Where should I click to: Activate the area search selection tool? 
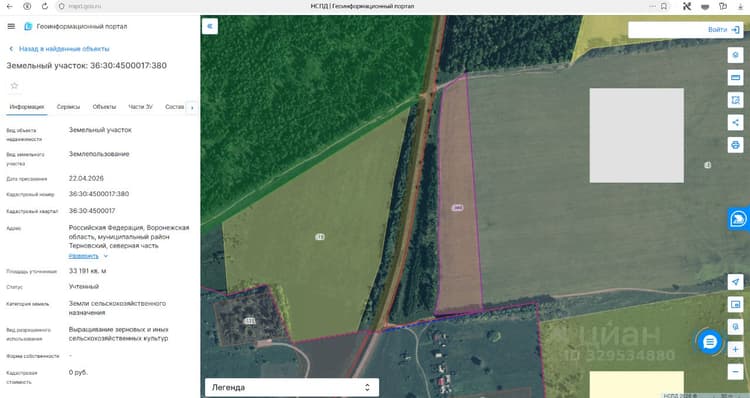click(x=735, y=100)
